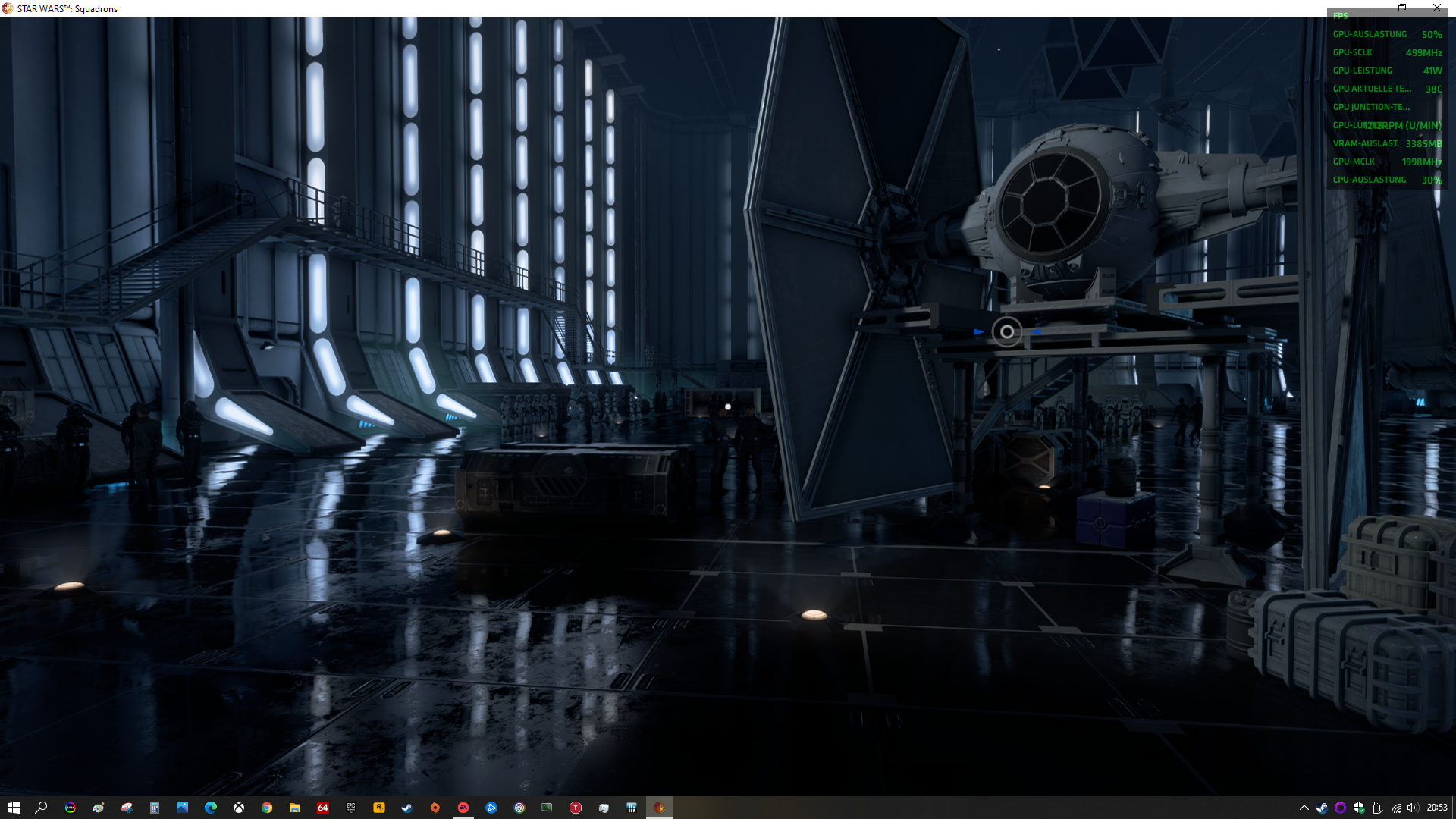
Task: Click the 20:53 clock in the taskbar
Action: (1437, 808)
